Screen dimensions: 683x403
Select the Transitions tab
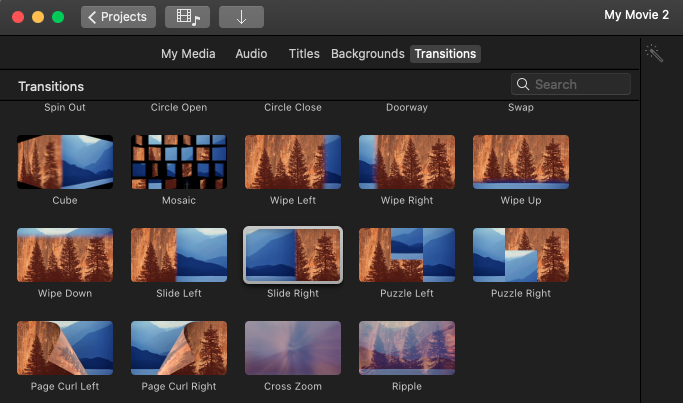tap(445, 54)
